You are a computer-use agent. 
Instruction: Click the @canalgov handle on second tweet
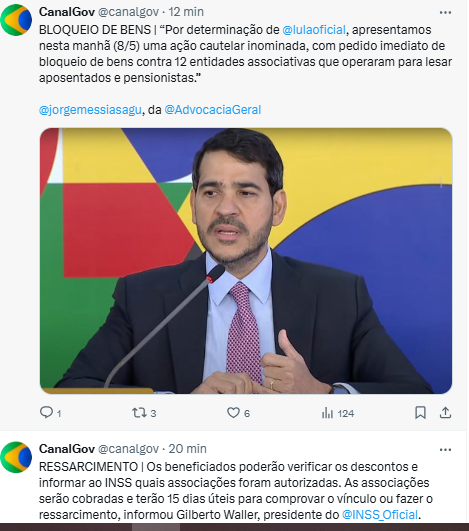[128, 449]
